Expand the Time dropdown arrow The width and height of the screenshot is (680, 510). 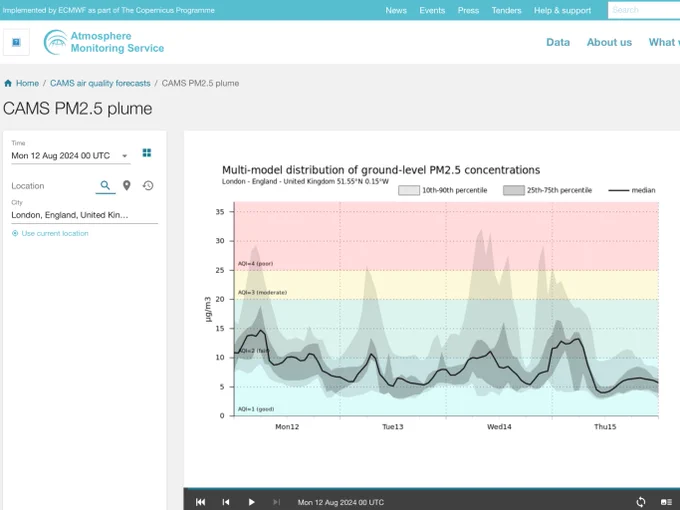pyautogui.click(x=124, y=156)
